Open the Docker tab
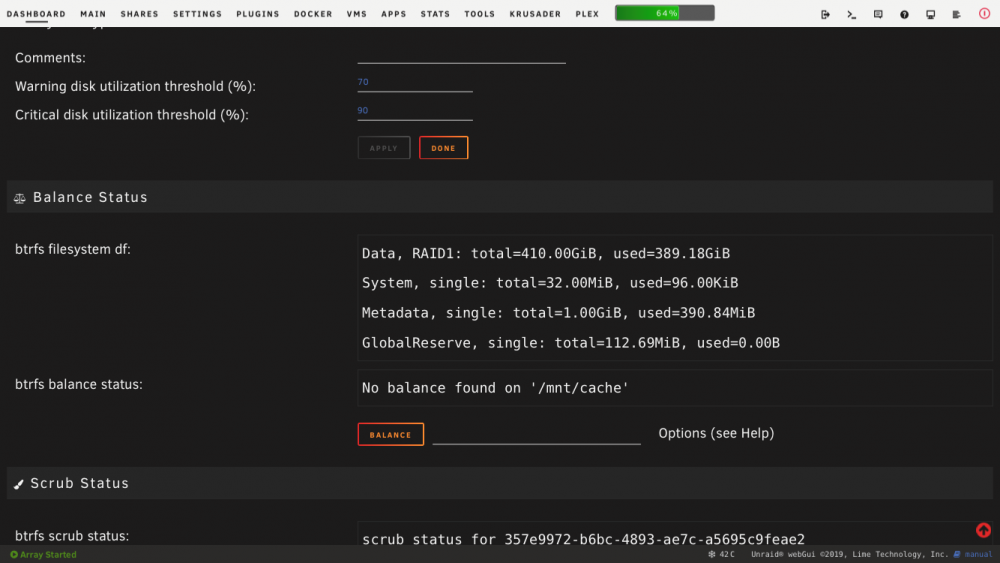 point(313,14)
